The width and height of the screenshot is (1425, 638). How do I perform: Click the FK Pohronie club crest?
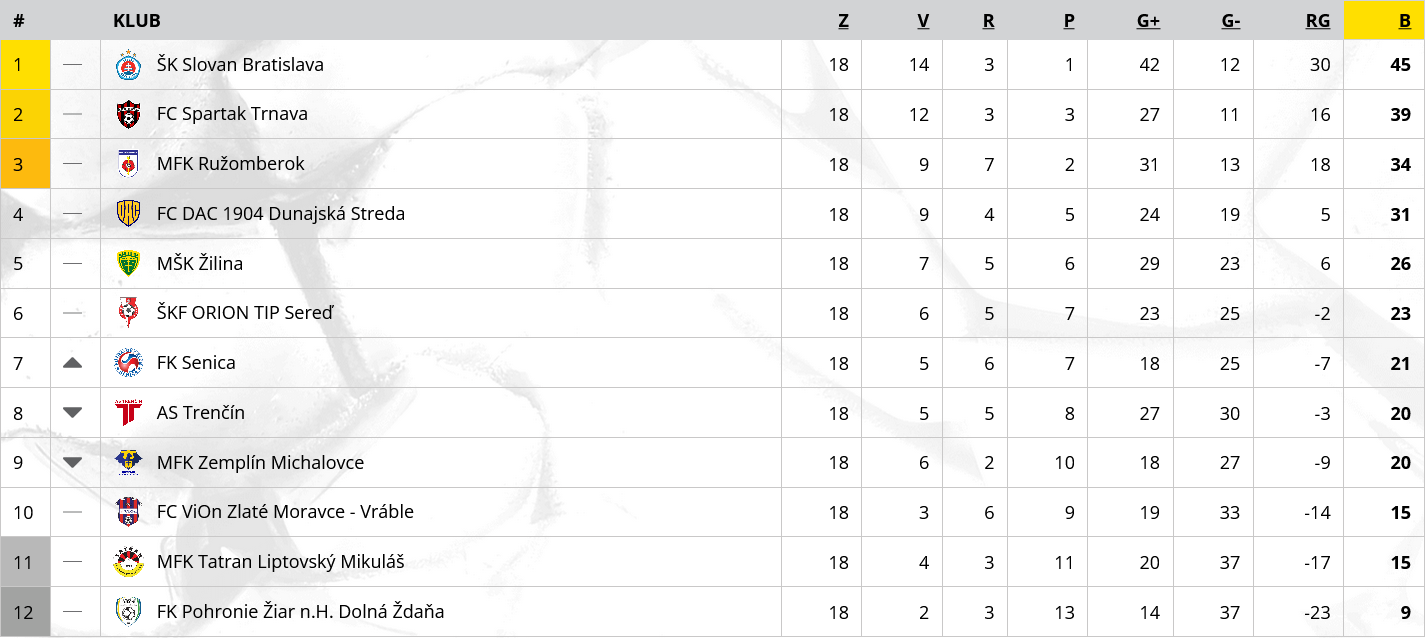click(128, 612)
